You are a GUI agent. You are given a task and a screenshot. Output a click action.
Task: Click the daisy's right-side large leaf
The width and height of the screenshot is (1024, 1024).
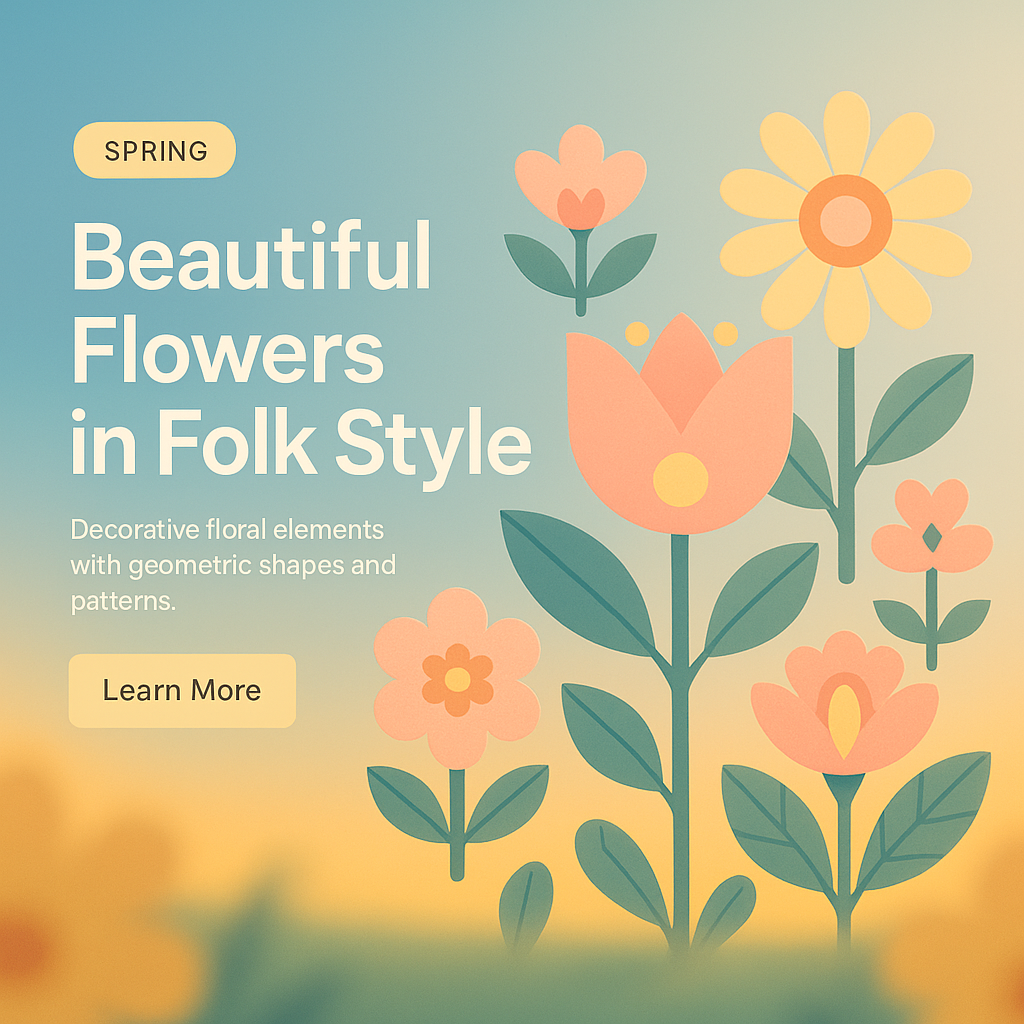pos(920,409)
